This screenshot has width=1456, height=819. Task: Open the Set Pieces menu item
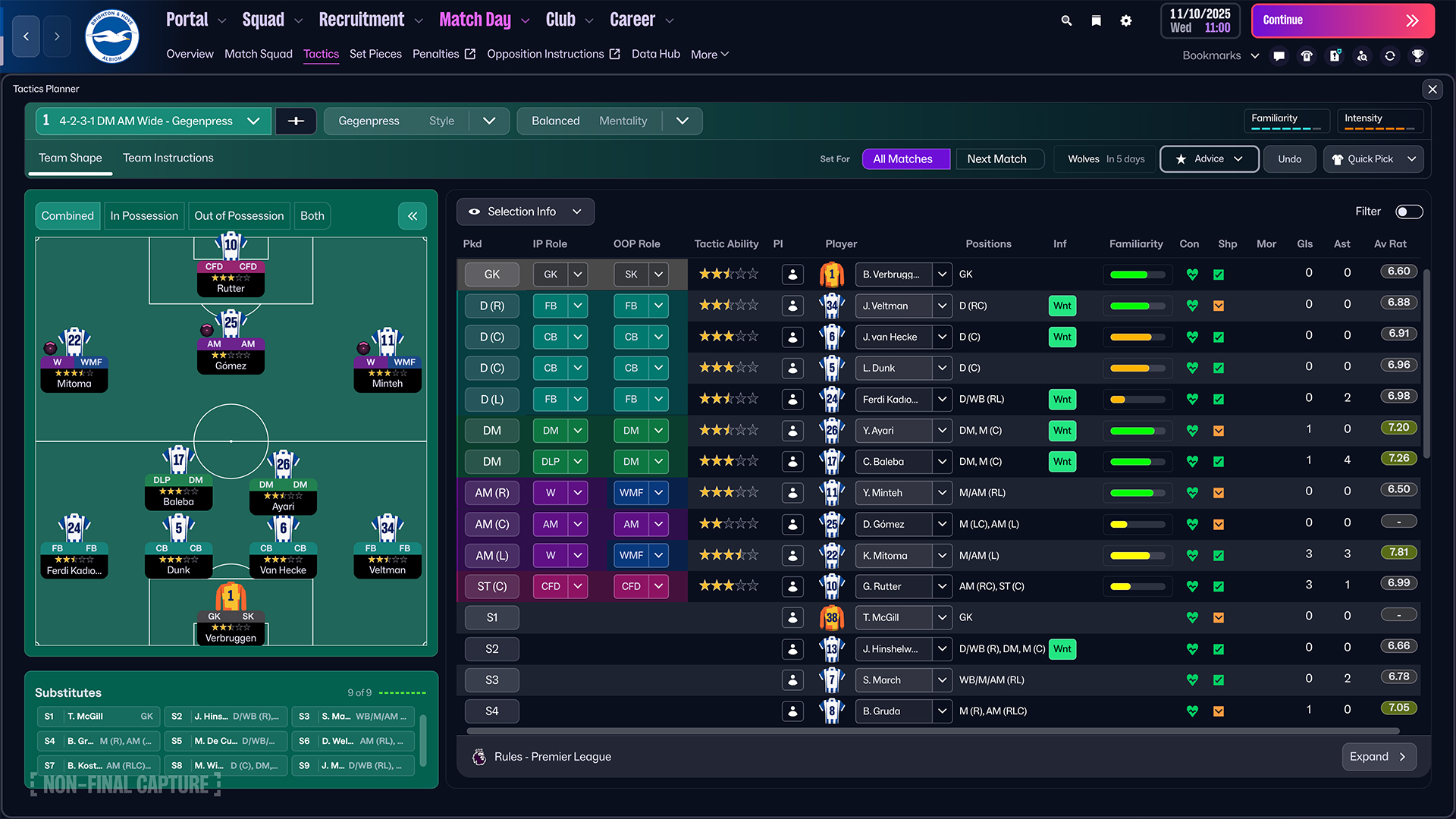tap(375, 54)
